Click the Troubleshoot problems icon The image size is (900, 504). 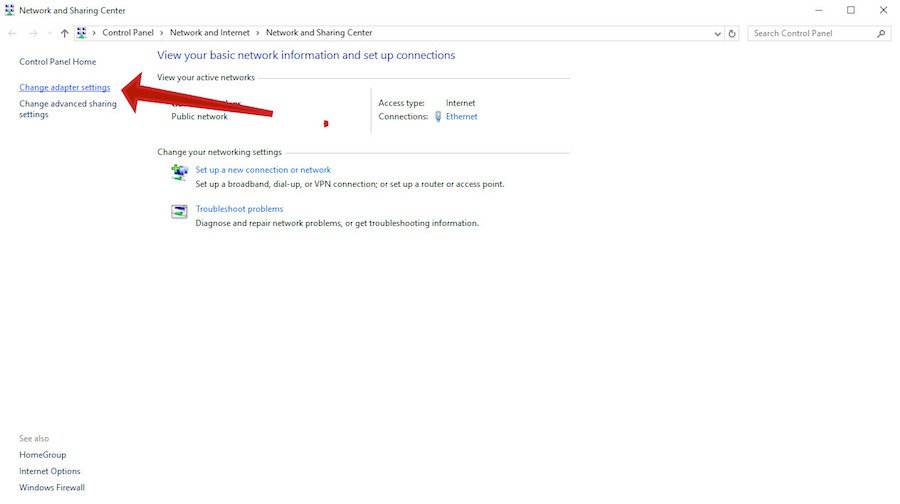coord(179,211)
